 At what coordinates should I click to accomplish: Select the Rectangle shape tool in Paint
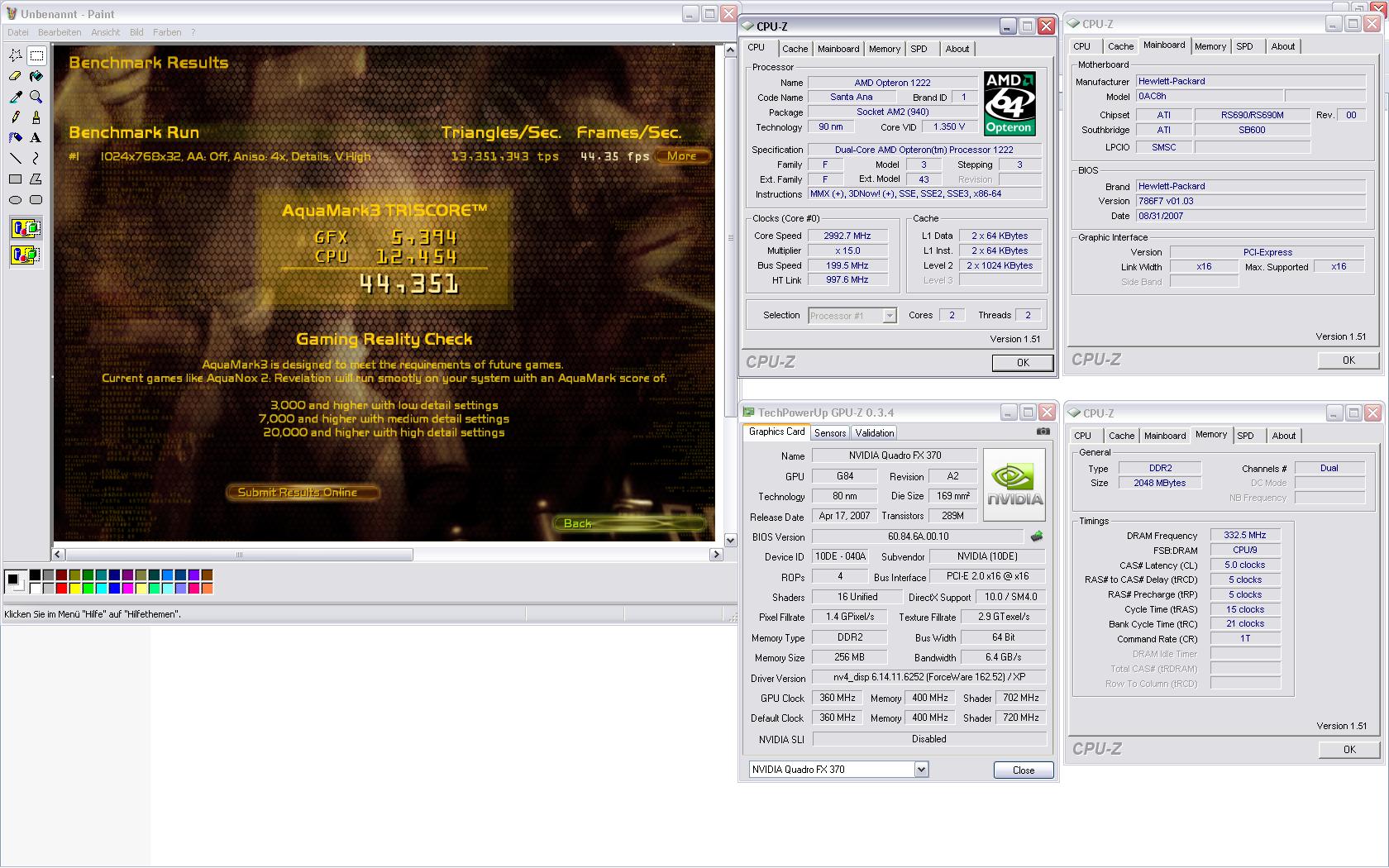16,179
